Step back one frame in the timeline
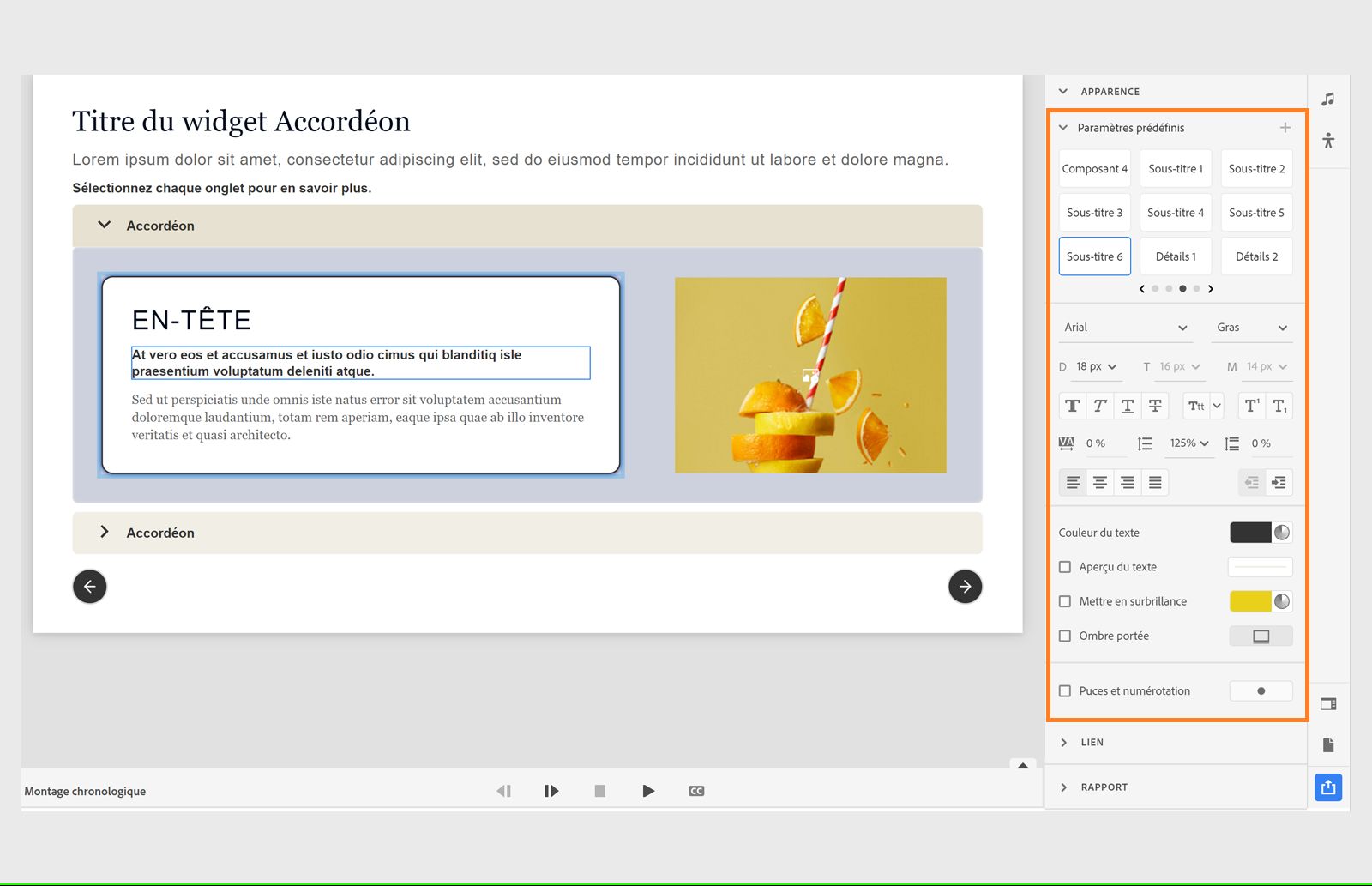The image size is (1372, 886). (504, 791)
